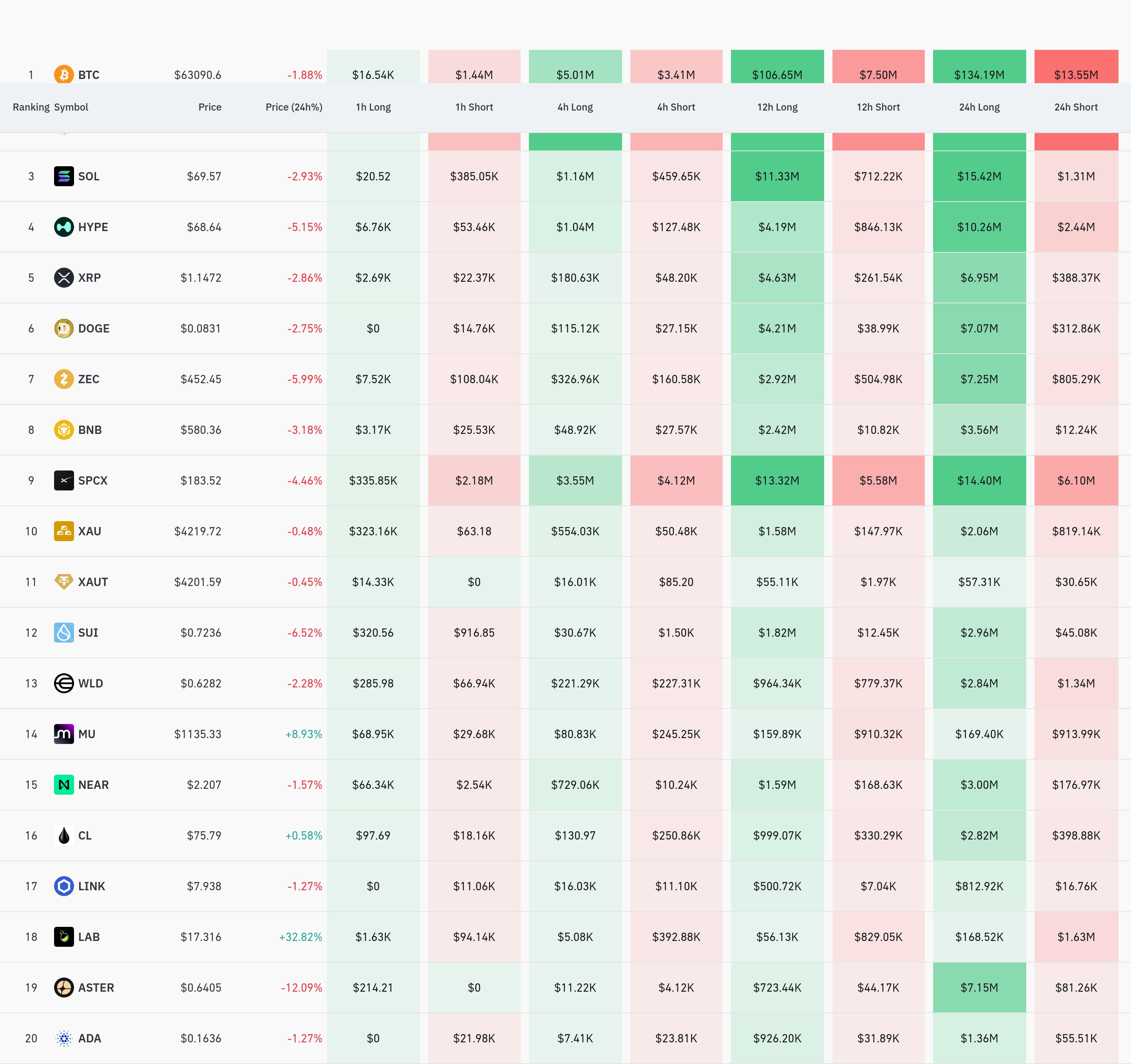This screenshot has width=1131, height=1064.
Task: Open the ZEC Zcash icon
Action: click(64, 379)
